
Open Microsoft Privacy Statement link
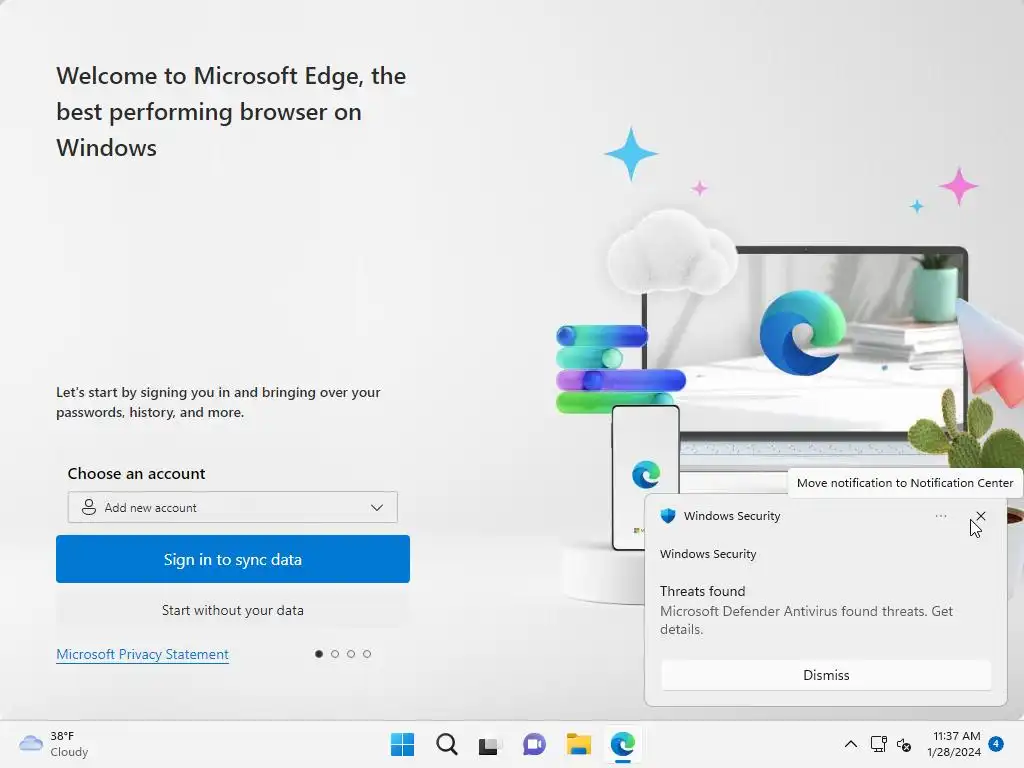[142, 654]
